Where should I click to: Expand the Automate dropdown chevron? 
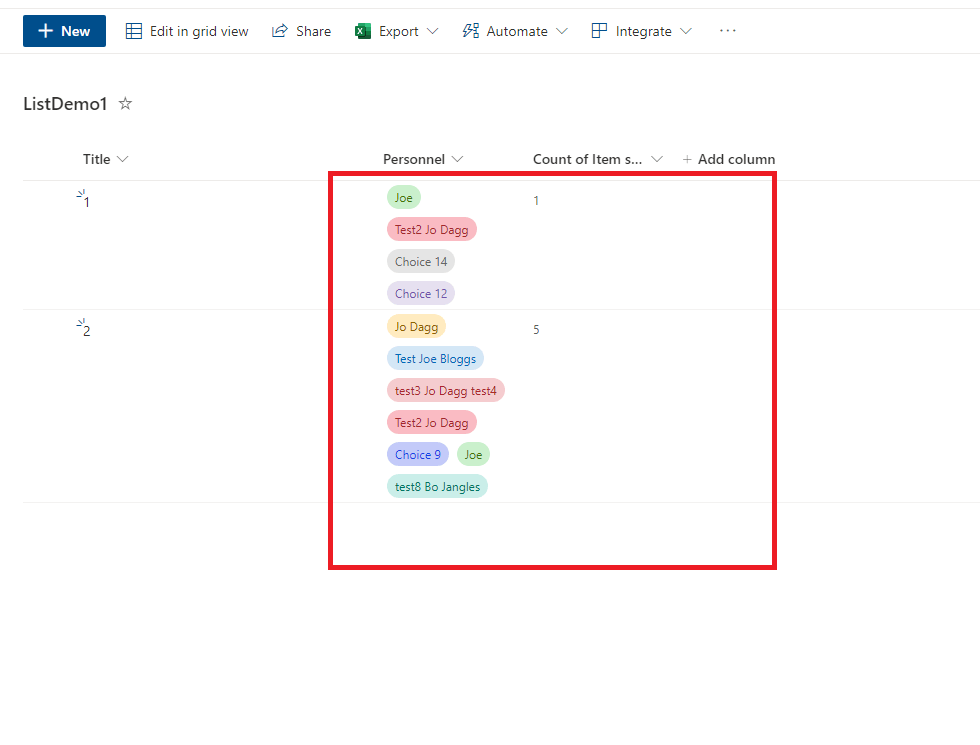coord(562,31)
